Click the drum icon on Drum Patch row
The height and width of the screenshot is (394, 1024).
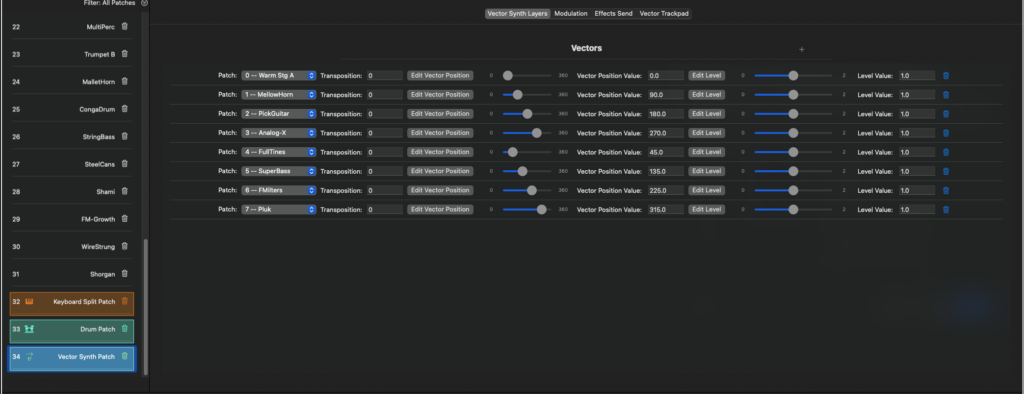(29, 329)
